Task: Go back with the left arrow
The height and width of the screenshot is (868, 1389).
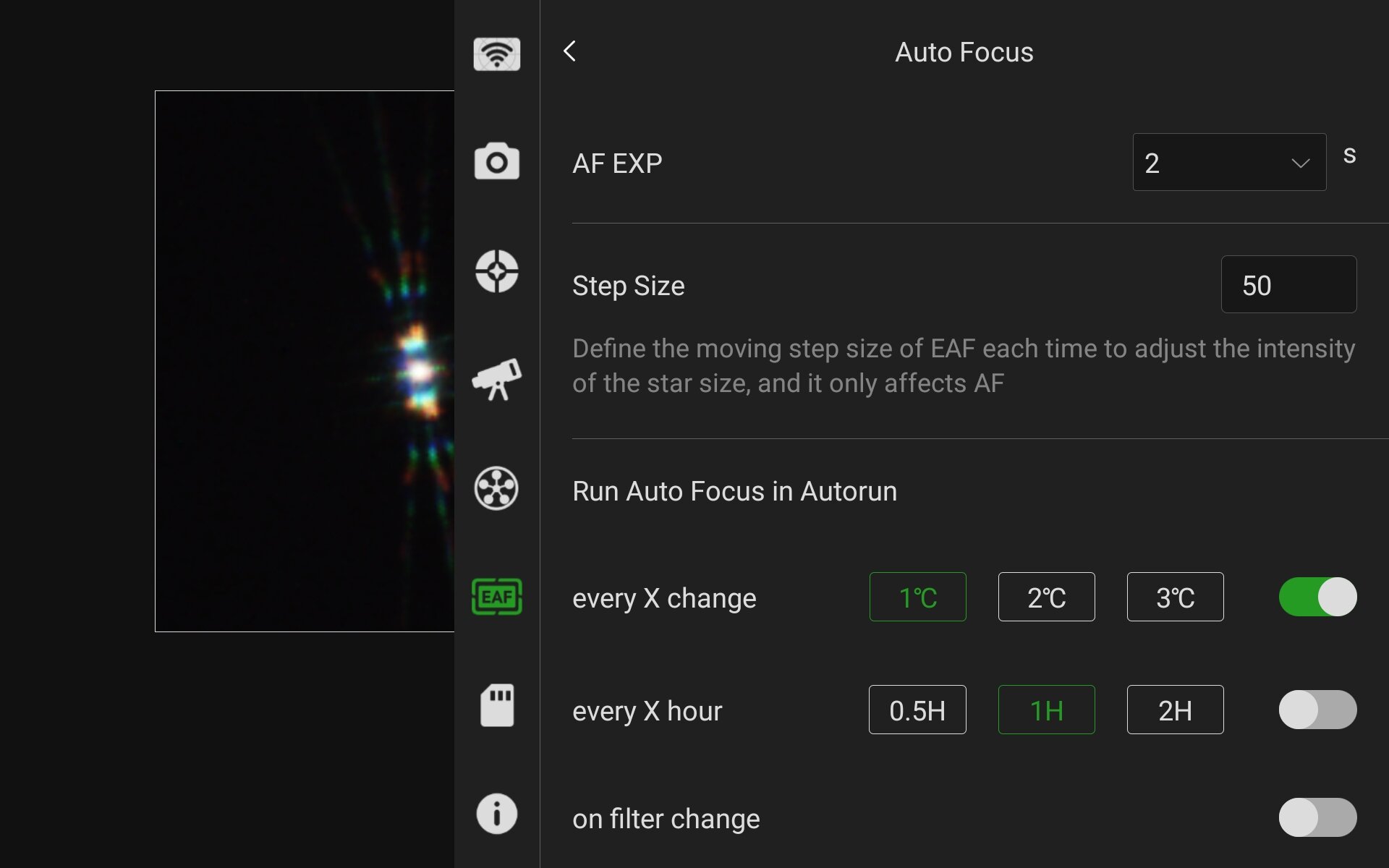Action: (570, 51)
